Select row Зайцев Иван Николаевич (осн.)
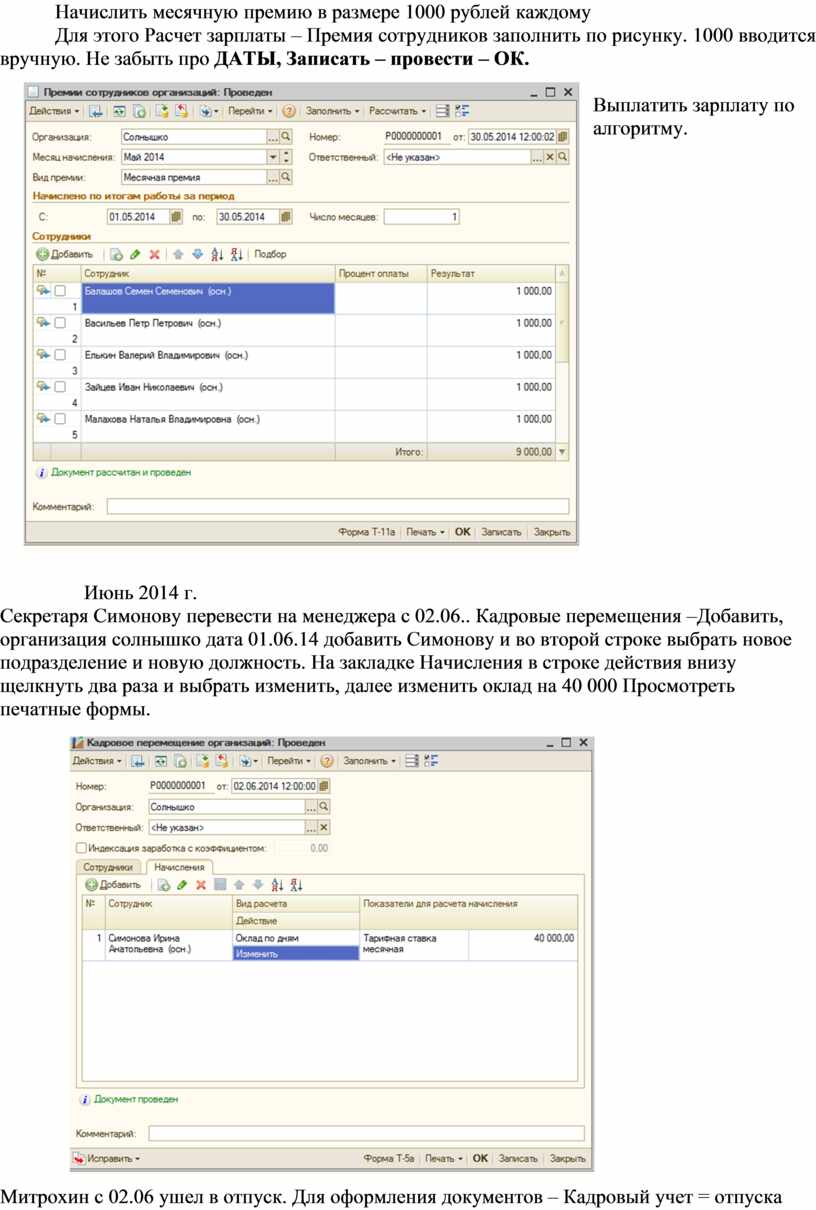816x1210 pixels. 296,394
